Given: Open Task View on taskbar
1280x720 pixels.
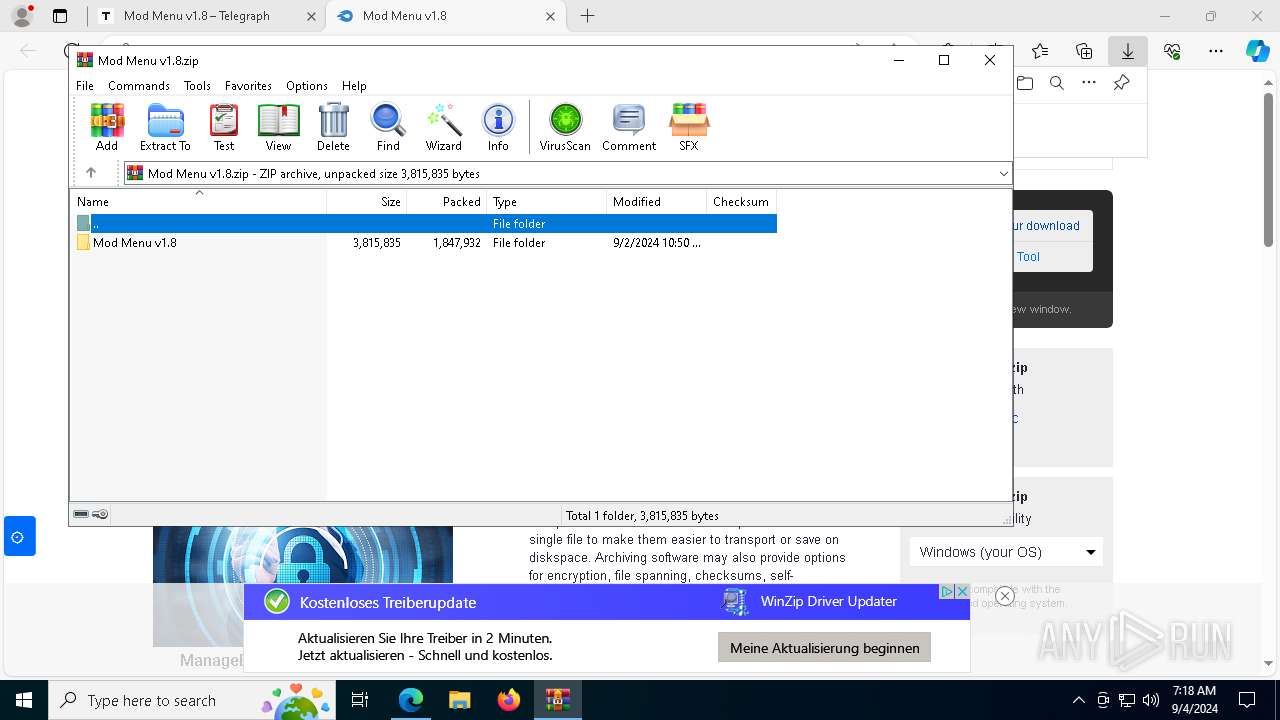Looking at the screenshot, I should coord(360,700).
